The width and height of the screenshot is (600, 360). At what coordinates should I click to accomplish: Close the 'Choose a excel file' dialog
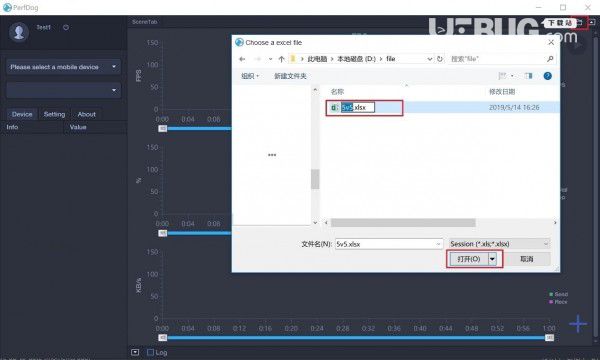coord(551,42)
